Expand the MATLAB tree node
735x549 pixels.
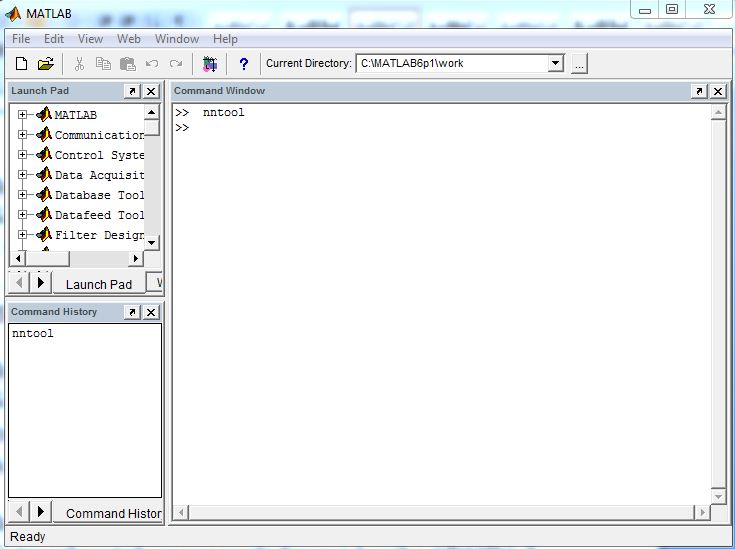coord(22,114)
